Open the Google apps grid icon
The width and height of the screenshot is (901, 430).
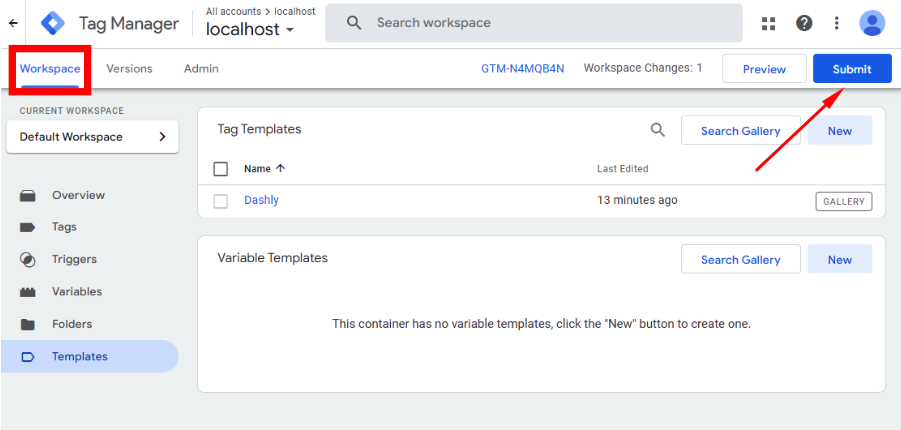click(x=768, y=23)
